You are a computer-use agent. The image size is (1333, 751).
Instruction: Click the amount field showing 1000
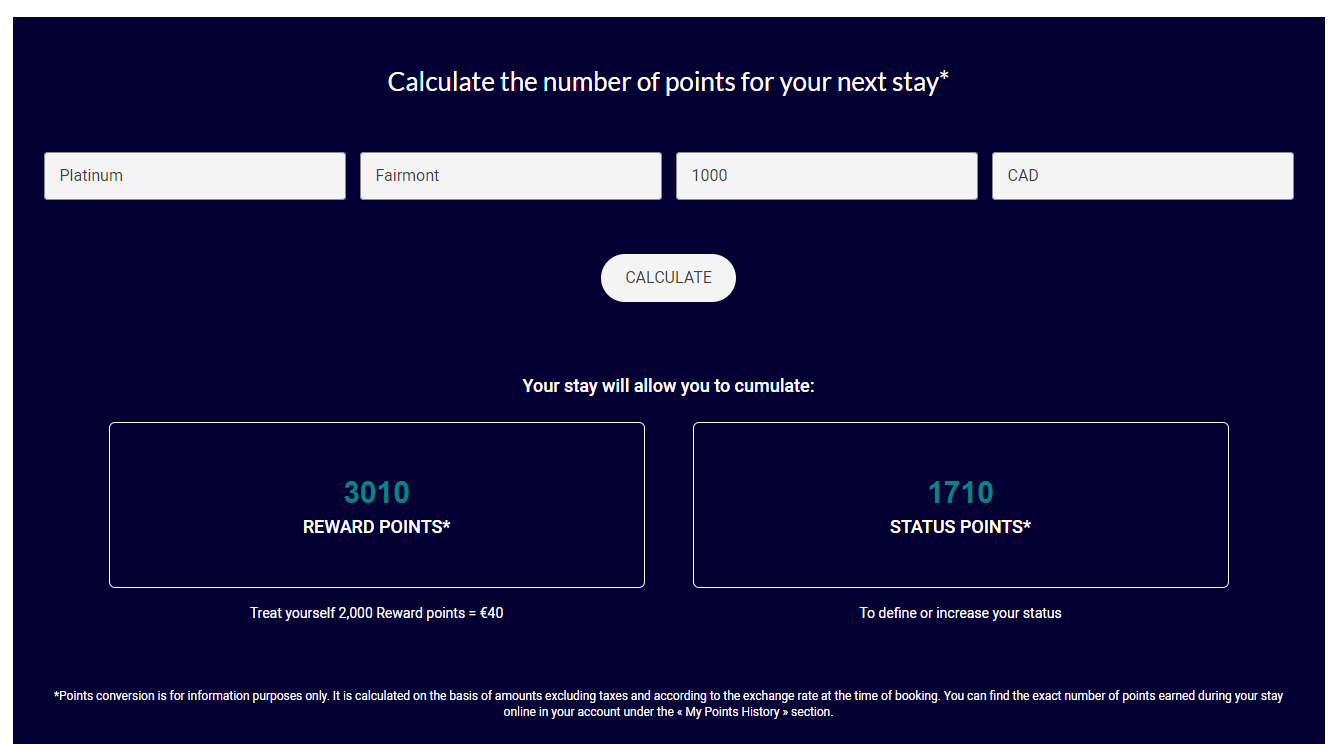(x=826, y=176)
